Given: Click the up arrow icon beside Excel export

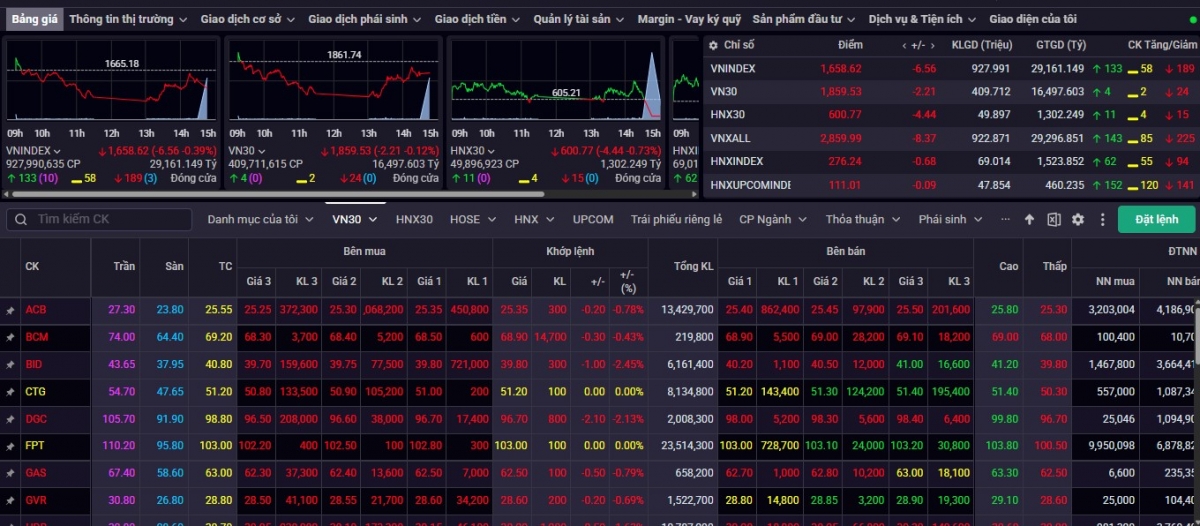Looking at the screenshot, I should pos(1029,220).
